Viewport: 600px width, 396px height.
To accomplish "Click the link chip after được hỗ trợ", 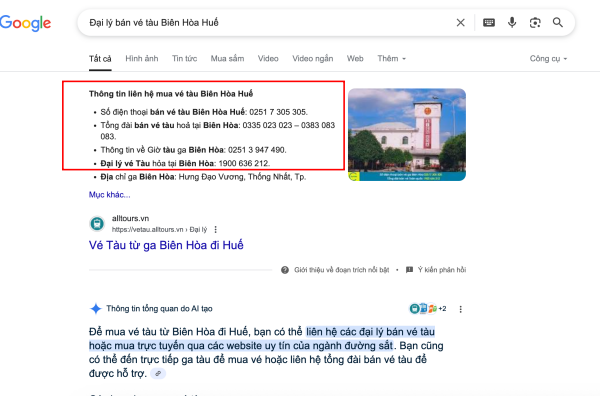I will coord(158,374).
